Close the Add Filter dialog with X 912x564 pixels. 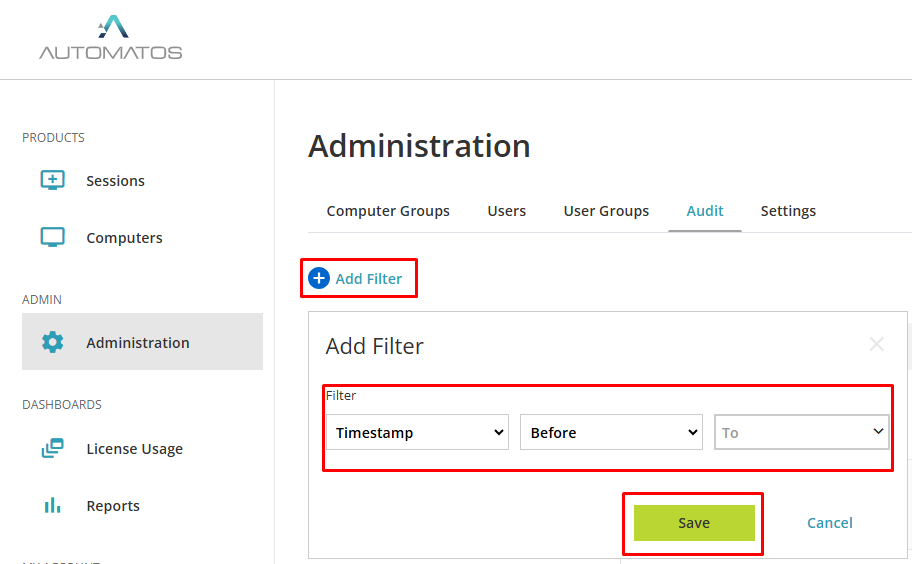pyautogui.click(x=877, y=345)
